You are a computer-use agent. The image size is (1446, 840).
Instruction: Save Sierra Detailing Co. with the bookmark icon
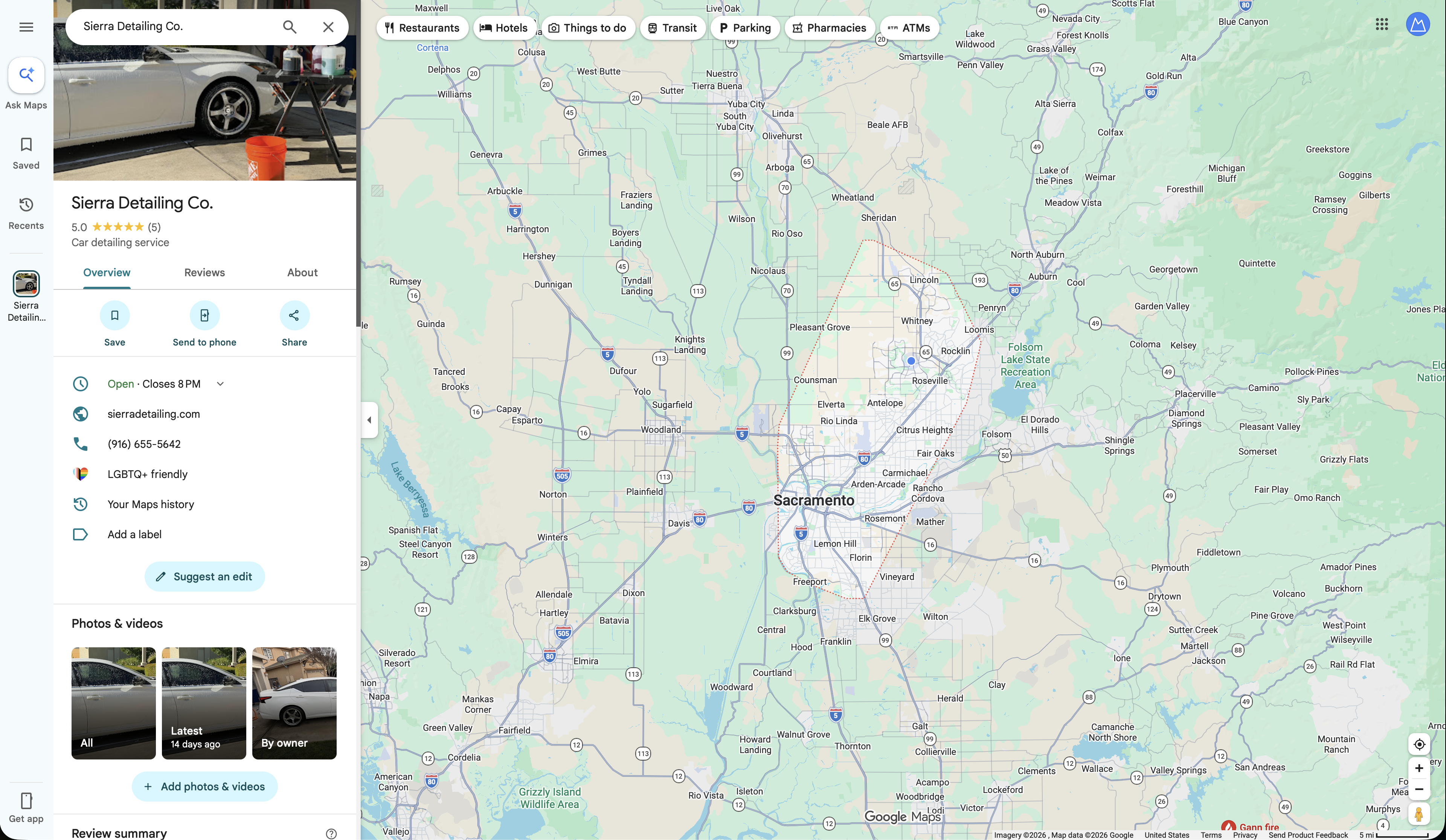click(x=115, y=315)
